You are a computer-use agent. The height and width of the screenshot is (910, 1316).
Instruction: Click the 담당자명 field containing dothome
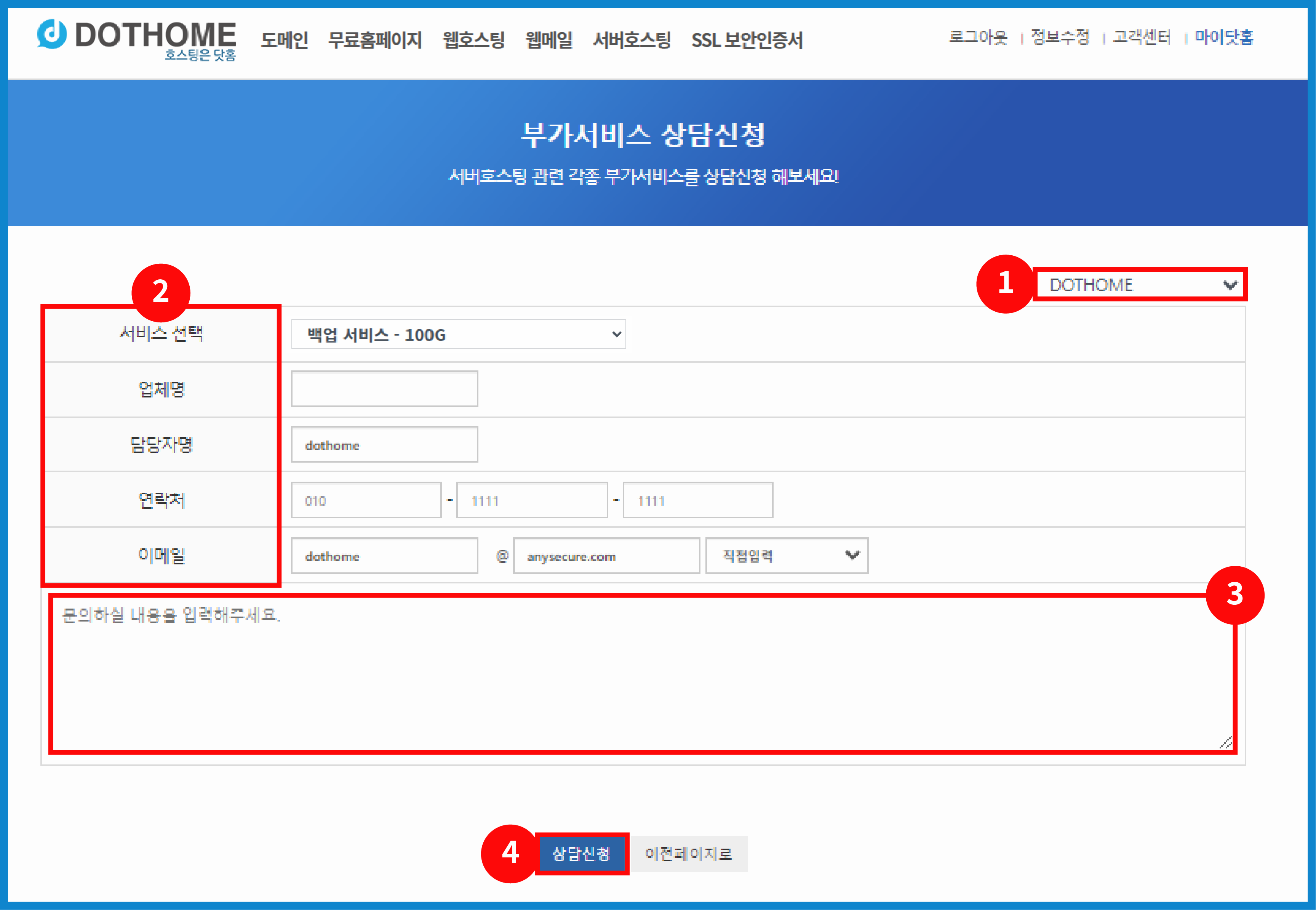[x=384, y=445]
